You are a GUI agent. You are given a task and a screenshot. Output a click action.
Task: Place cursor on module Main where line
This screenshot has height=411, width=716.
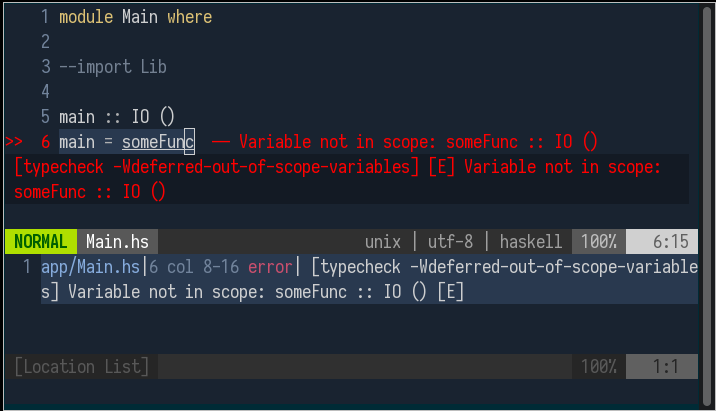[136, 17]
